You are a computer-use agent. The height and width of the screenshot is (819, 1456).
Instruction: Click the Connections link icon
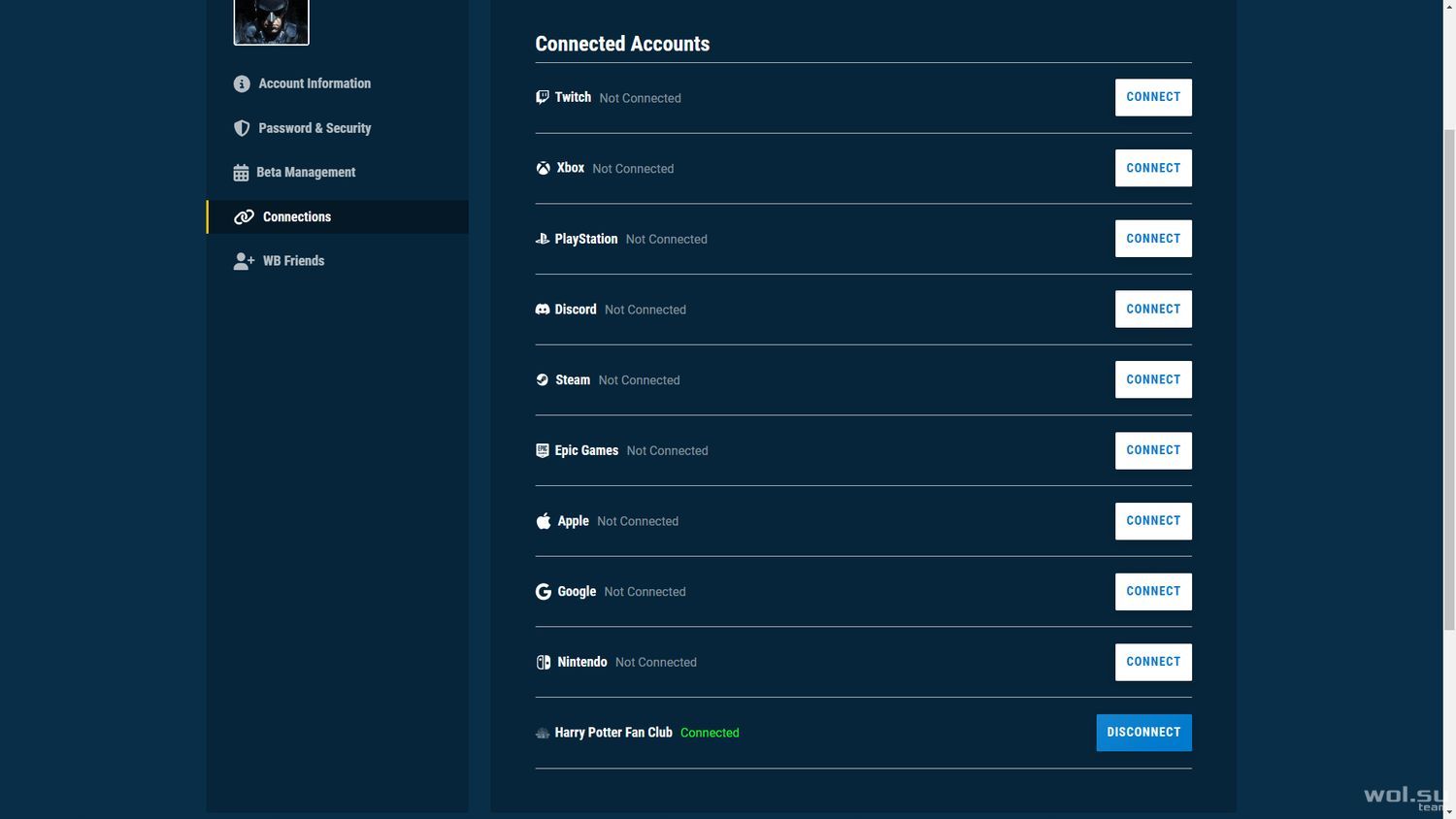[244, 217]
